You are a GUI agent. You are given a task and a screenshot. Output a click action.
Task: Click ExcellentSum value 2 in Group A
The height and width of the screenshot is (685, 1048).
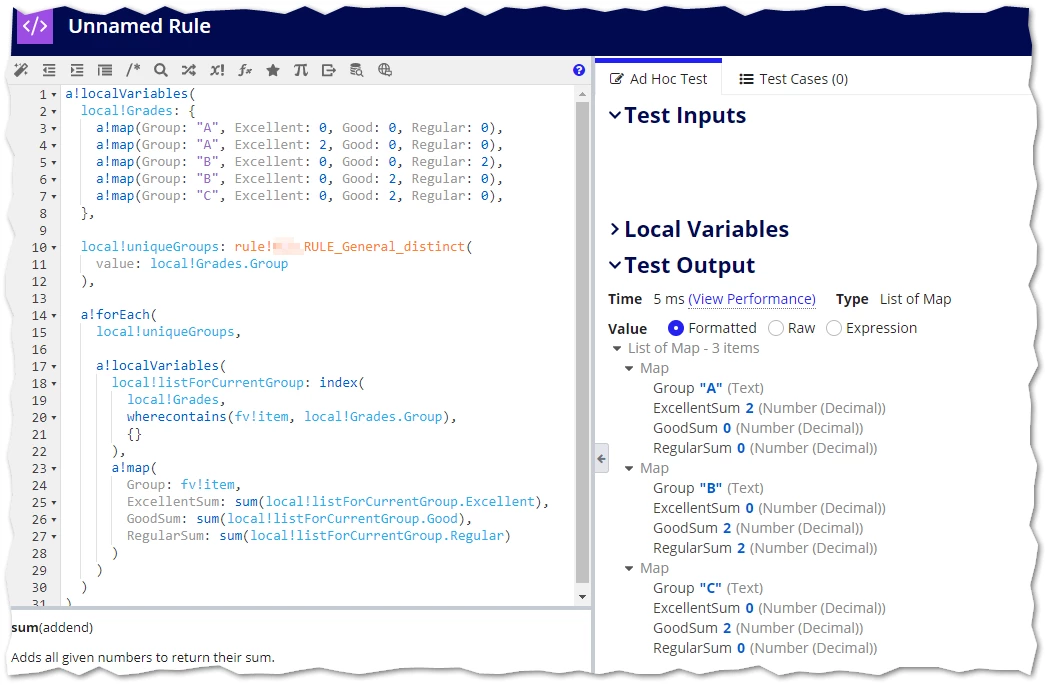pos(749,408)
